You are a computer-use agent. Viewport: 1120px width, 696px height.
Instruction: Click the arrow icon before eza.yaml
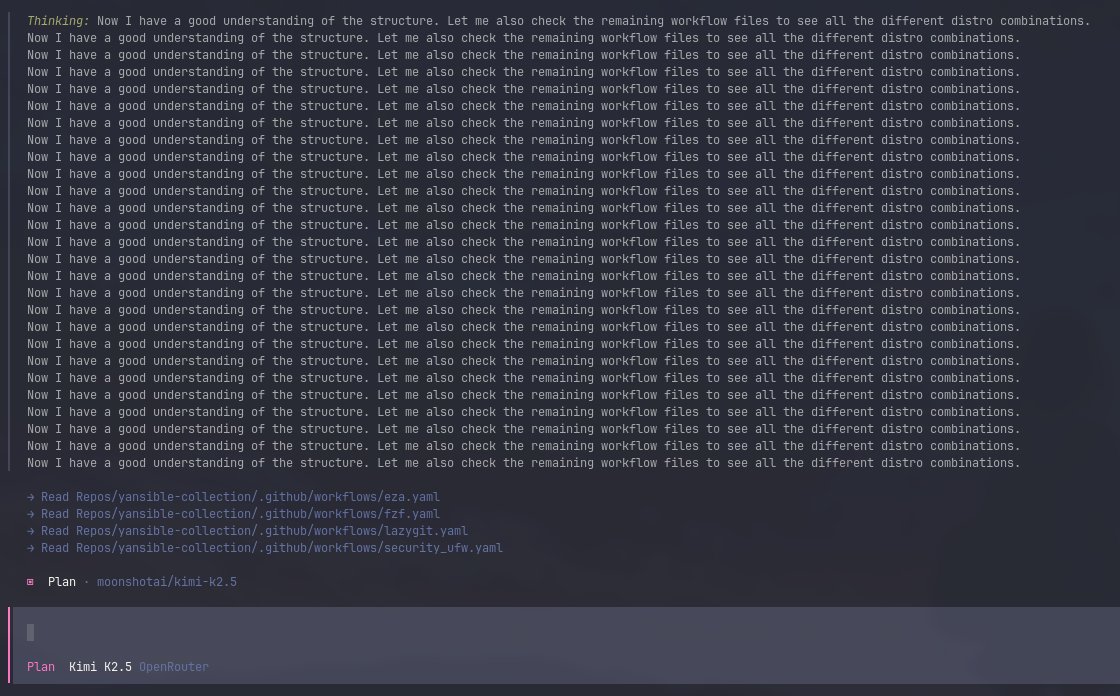click(31, 497)
